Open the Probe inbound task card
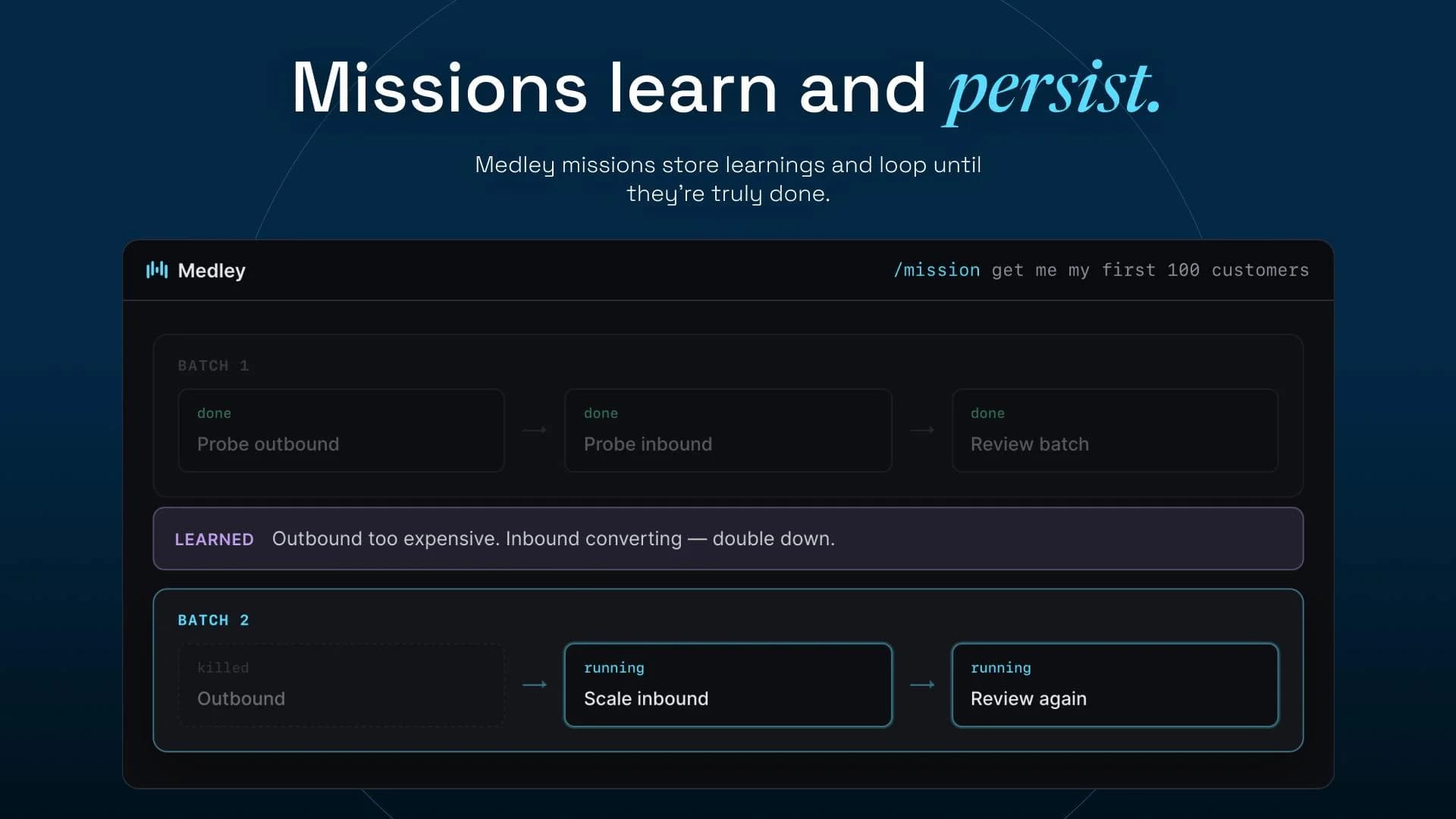1456x819 pixels. (728, 431)
